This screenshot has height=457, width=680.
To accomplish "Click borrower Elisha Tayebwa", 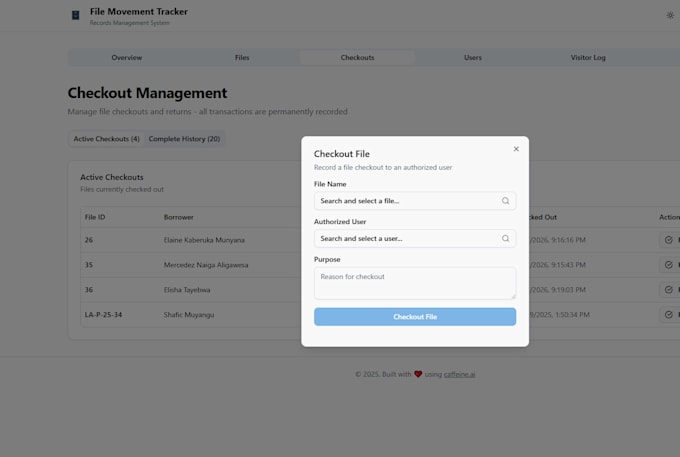I will pyautogui.click(x=187, y=290).
